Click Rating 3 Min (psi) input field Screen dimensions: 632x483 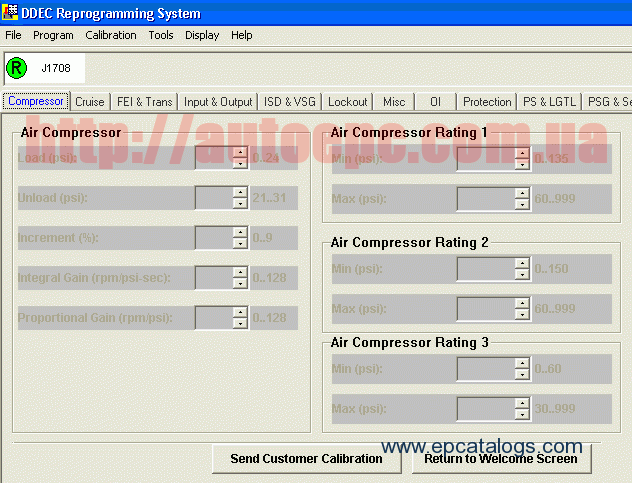tap(486, 369)
